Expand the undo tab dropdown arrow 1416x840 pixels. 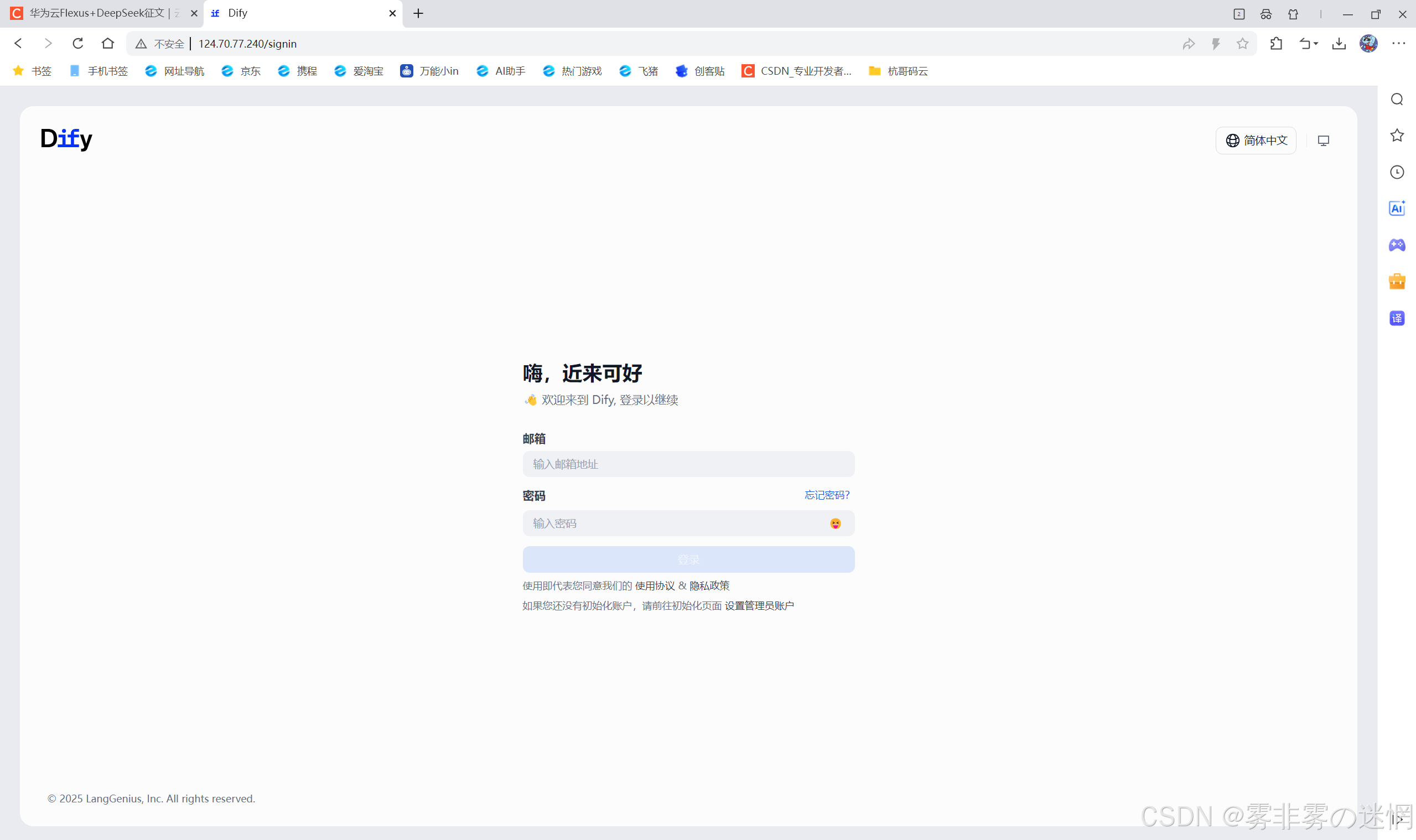coord(1316,44)
